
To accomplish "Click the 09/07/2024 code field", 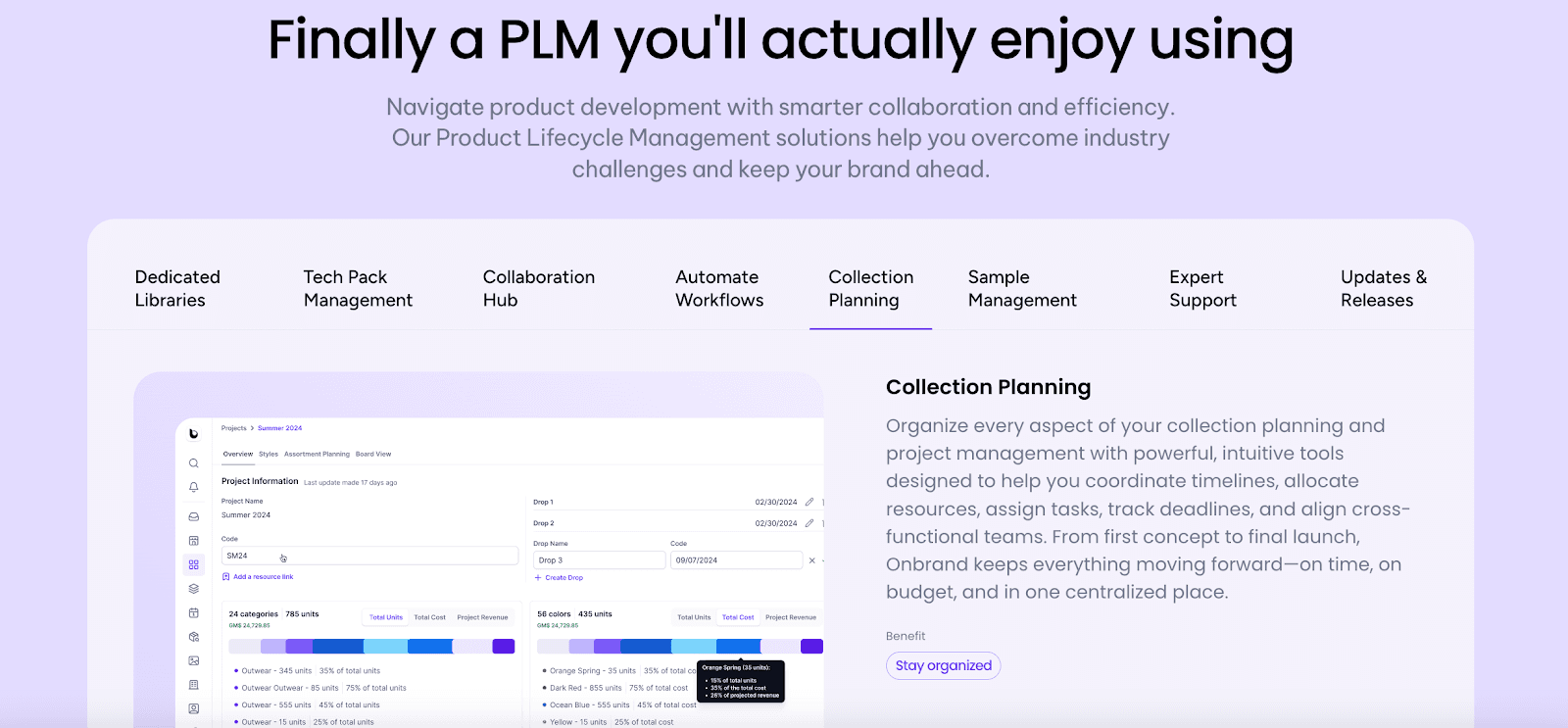I will coord(736,560).
